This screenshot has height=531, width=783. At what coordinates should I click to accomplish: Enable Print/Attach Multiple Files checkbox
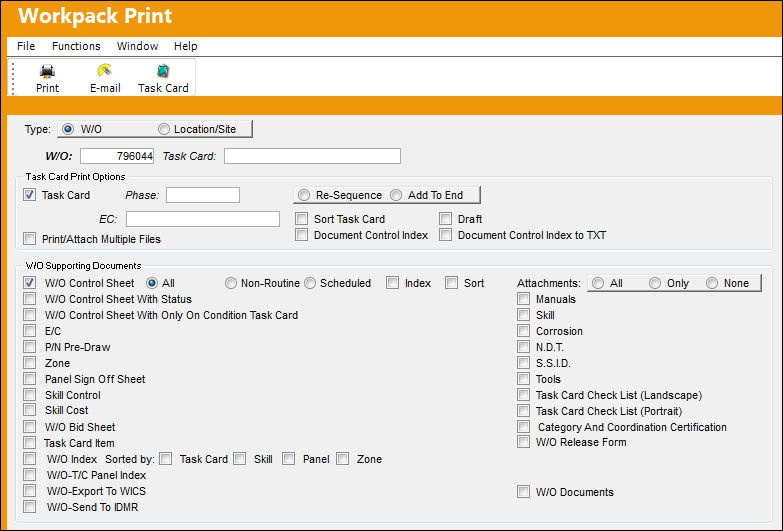pyautogui.click(x=29, y=239)
